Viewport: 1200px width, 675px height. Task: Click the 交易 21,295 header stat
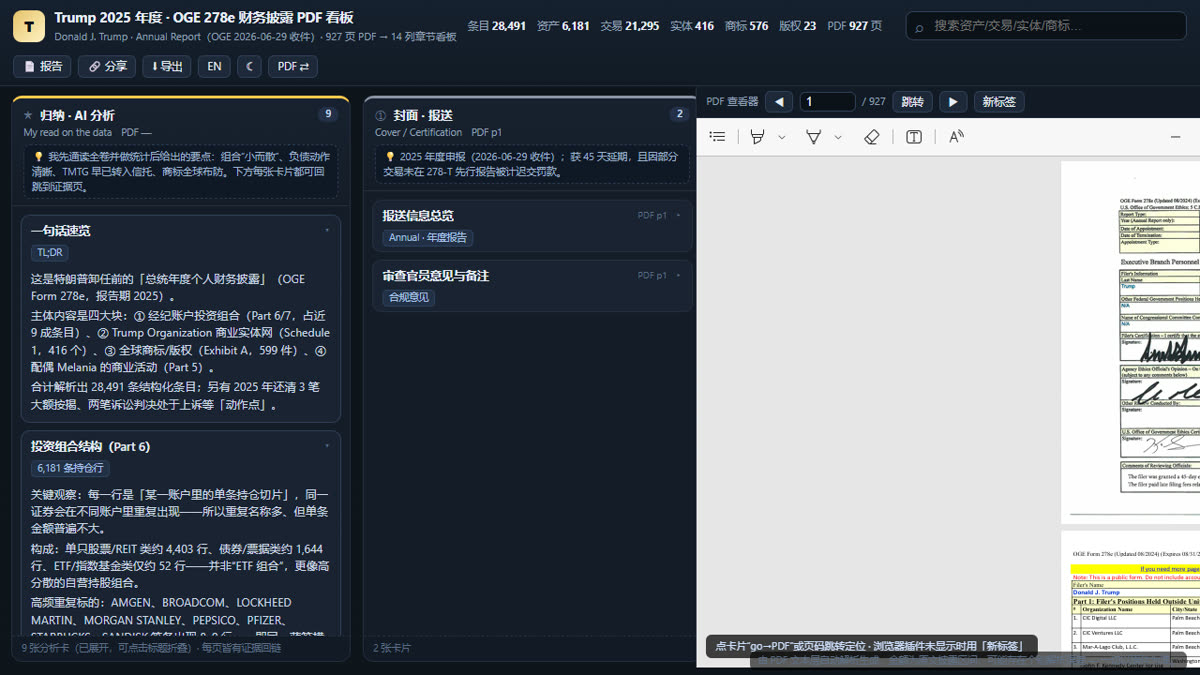pos(630,26)
